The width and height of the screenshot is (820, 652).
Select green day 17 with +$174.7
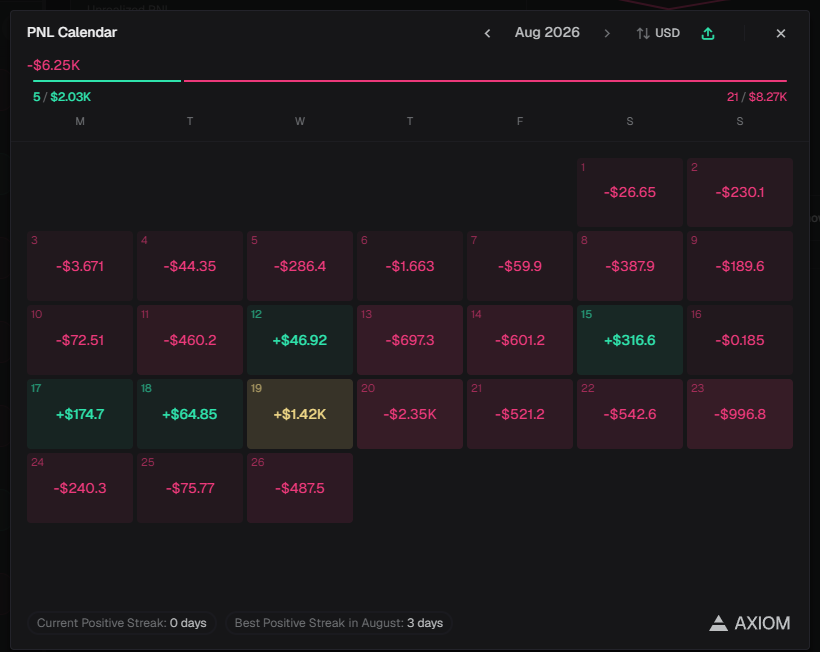[80, 414]
